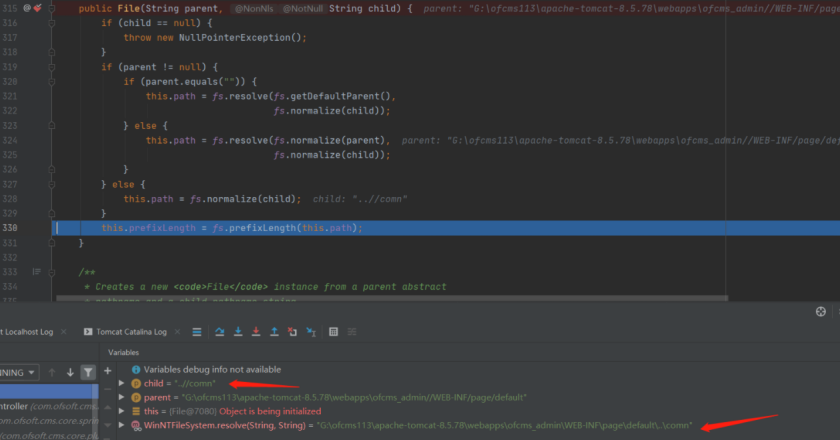The image size is (840, 440).
Task: Toggle rendered doc icon at line 333
Action: pos(36,272)
